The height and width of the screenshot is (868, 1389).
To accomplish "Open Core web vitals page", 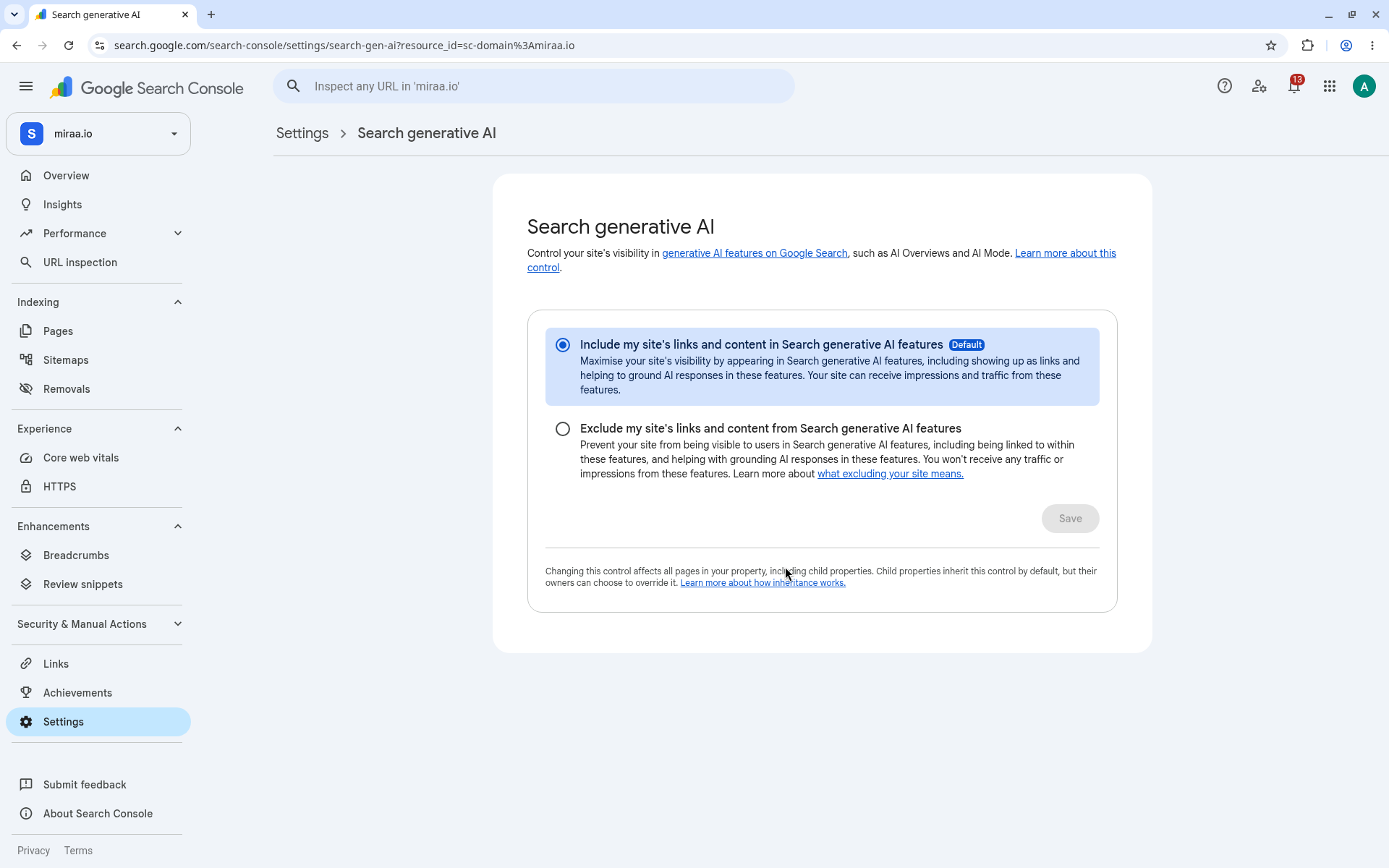I will tap(98, 458).
